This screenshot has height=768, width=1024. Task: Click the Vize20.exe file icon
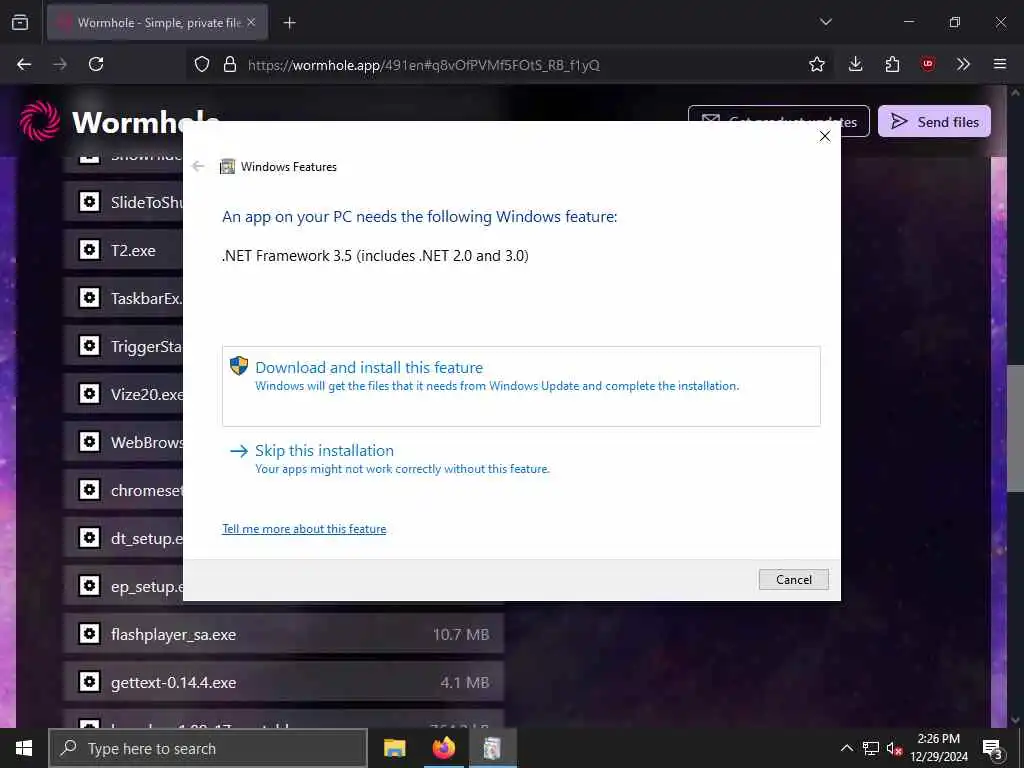(x=89, y=393)
